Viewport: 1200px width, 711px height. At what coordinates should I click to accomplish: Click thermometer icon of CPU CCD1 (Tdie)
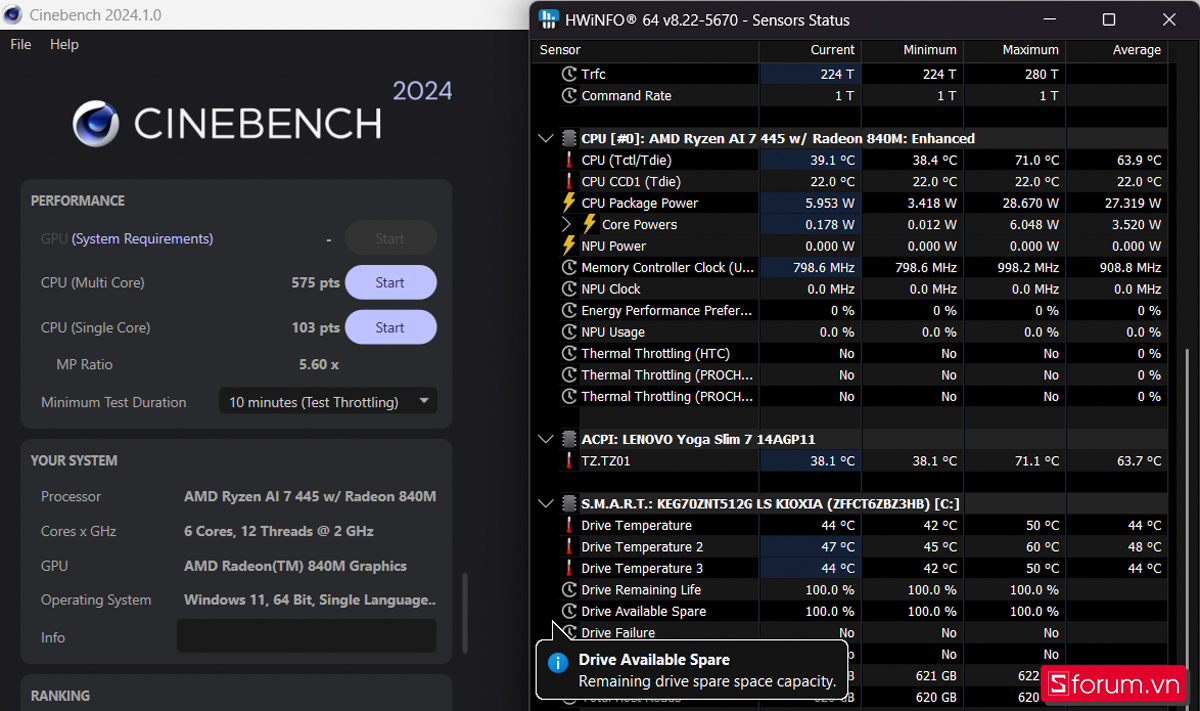click(x=569, y=182)
